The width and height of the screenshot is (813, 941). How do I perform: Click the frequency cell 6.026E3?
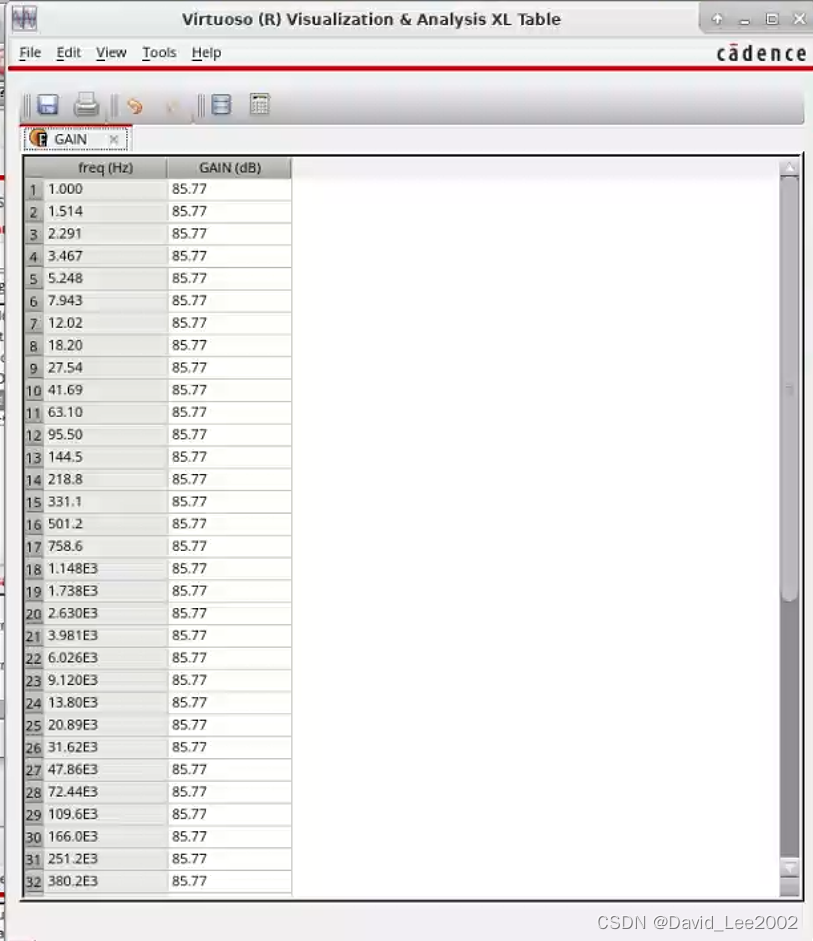click(x=106, y=658)
